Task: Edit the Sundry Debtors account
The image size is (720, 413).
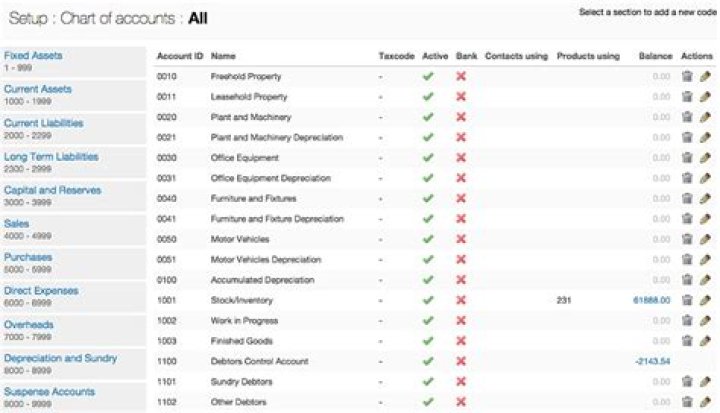Action: pyautogui.click(x=705, y=381)
